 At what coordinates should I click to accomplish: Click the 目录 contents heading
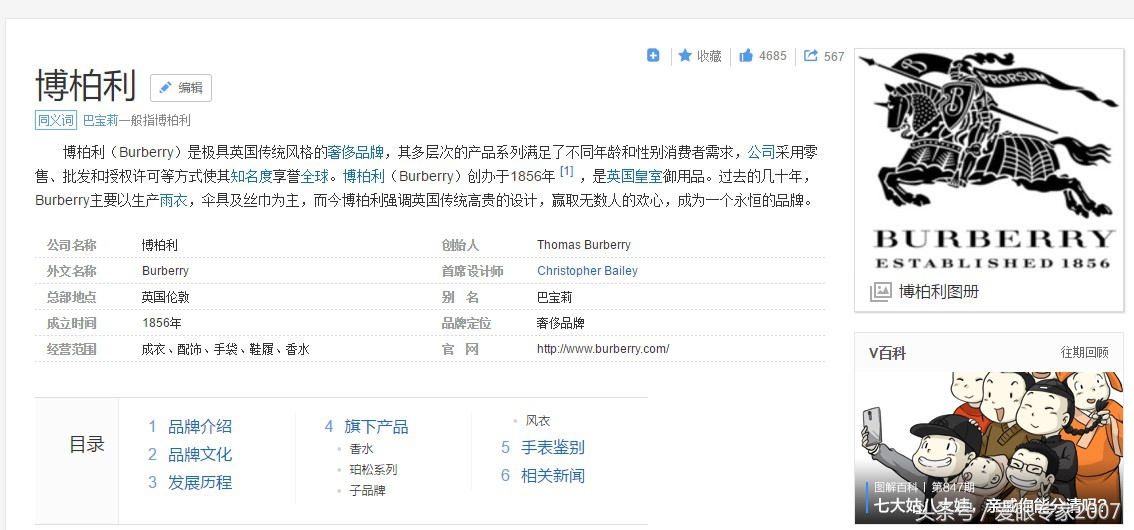[87, 445]
